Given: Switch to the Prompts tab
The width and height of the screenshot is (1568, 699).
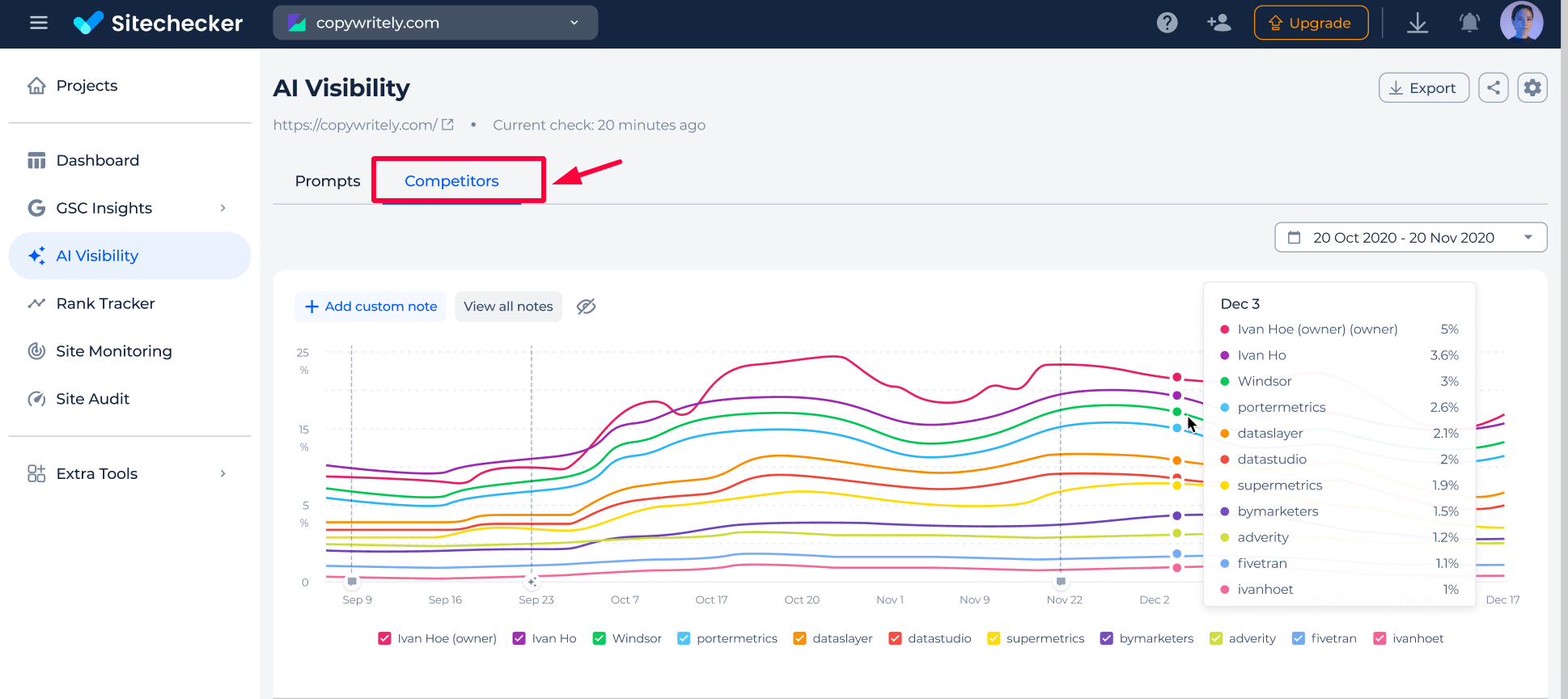Looking at the screenshot, I should [328, 181].
